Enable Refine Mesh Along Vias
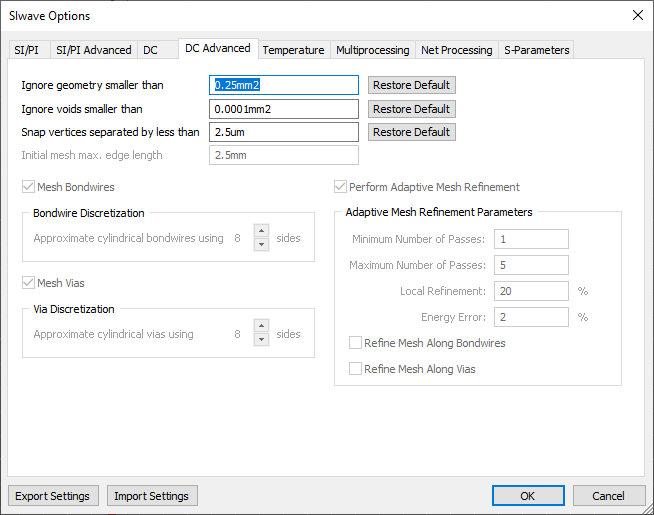This screenshot has width=654, height=515. [x=355, y=369]
